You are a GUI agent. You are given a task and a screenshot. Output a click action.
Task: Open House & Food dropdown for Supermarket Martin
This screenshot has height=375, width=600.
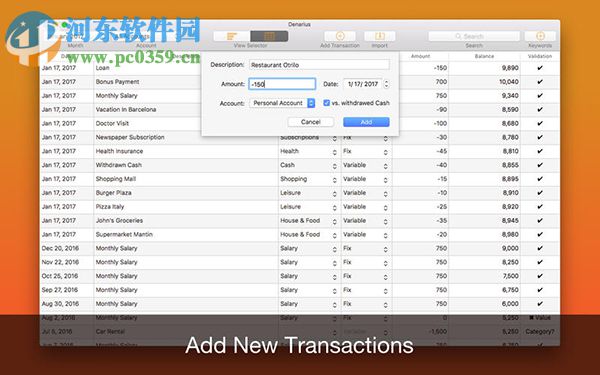[308, 235]
